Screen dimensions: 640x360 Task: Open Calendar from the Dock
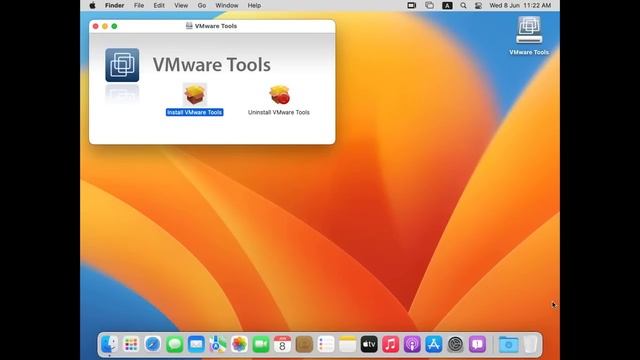point(282,344)
